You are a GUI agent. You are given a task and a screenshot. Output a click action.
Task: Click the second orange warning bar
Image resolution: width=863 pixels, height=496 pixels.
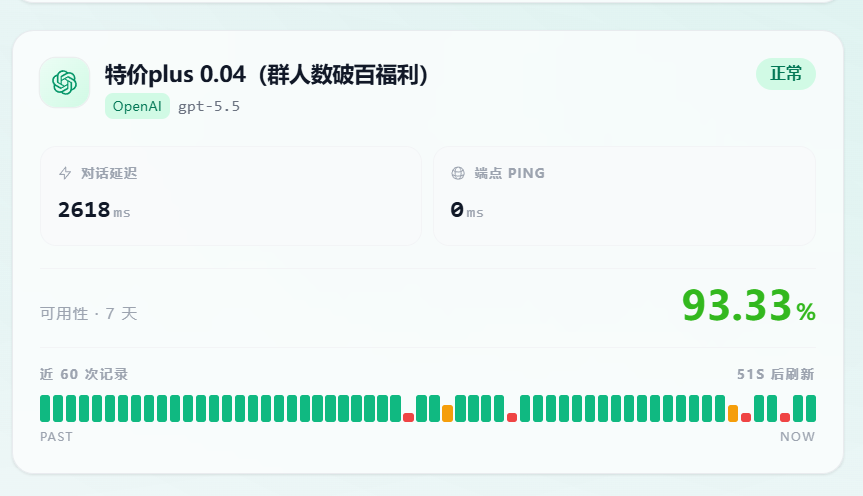coord(733,413)
